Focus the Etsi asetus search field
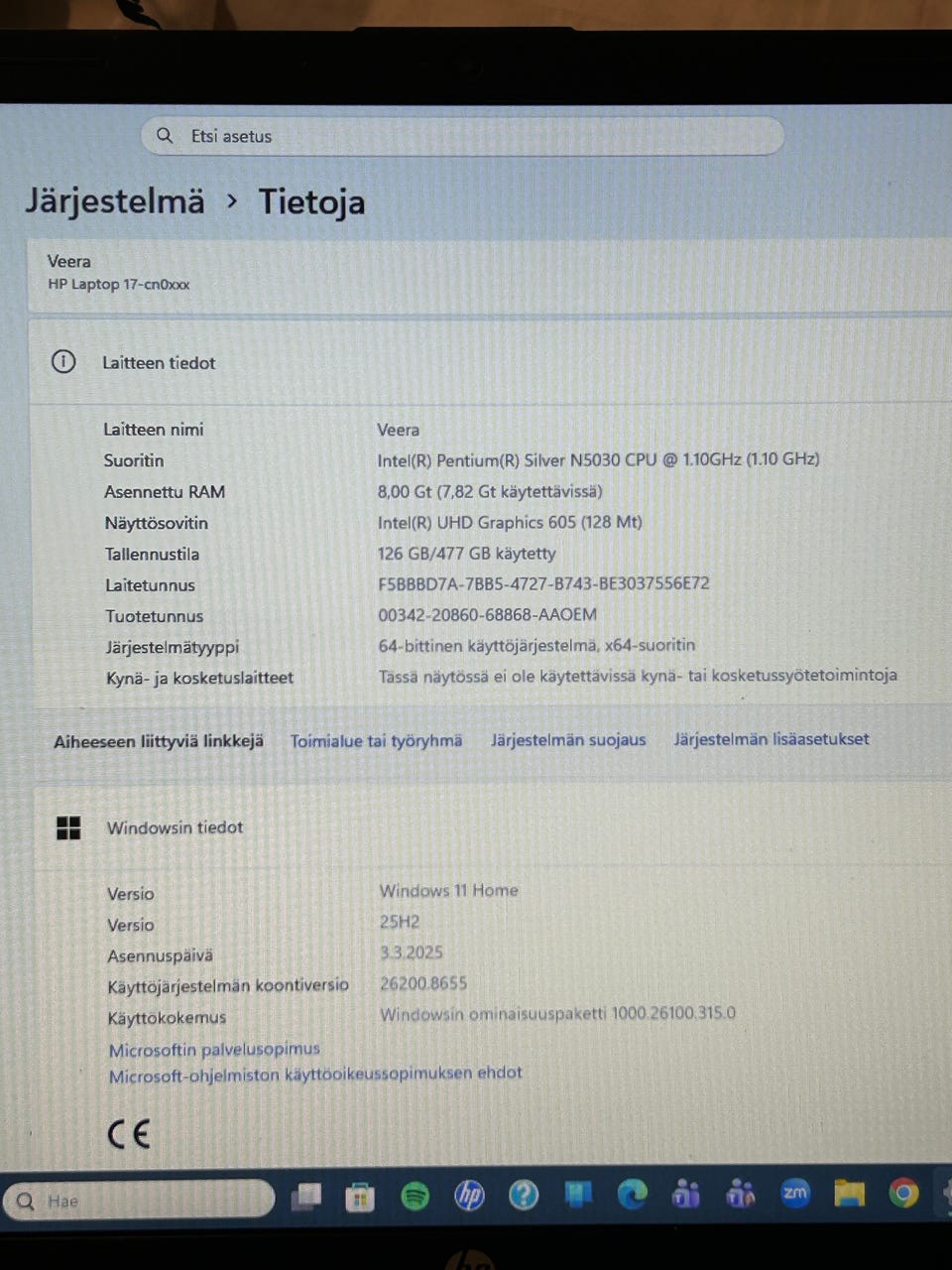The image size is (952, 1270). pyautogui.click(x=462, y=136)
